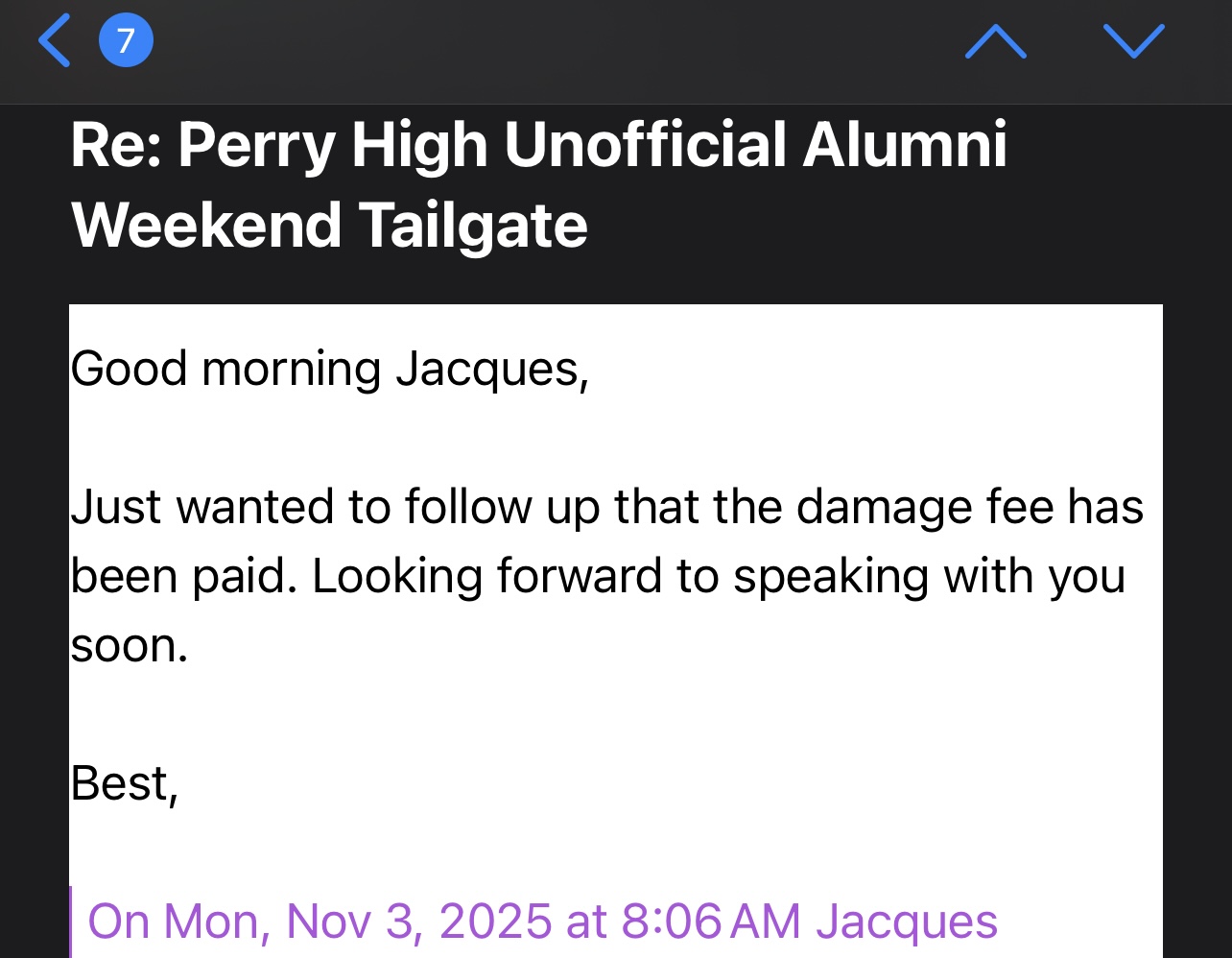Viewport: 1232px width, 958px height.
Task: Click the word 'soon.' ending the paragraph
Action: 129,646
